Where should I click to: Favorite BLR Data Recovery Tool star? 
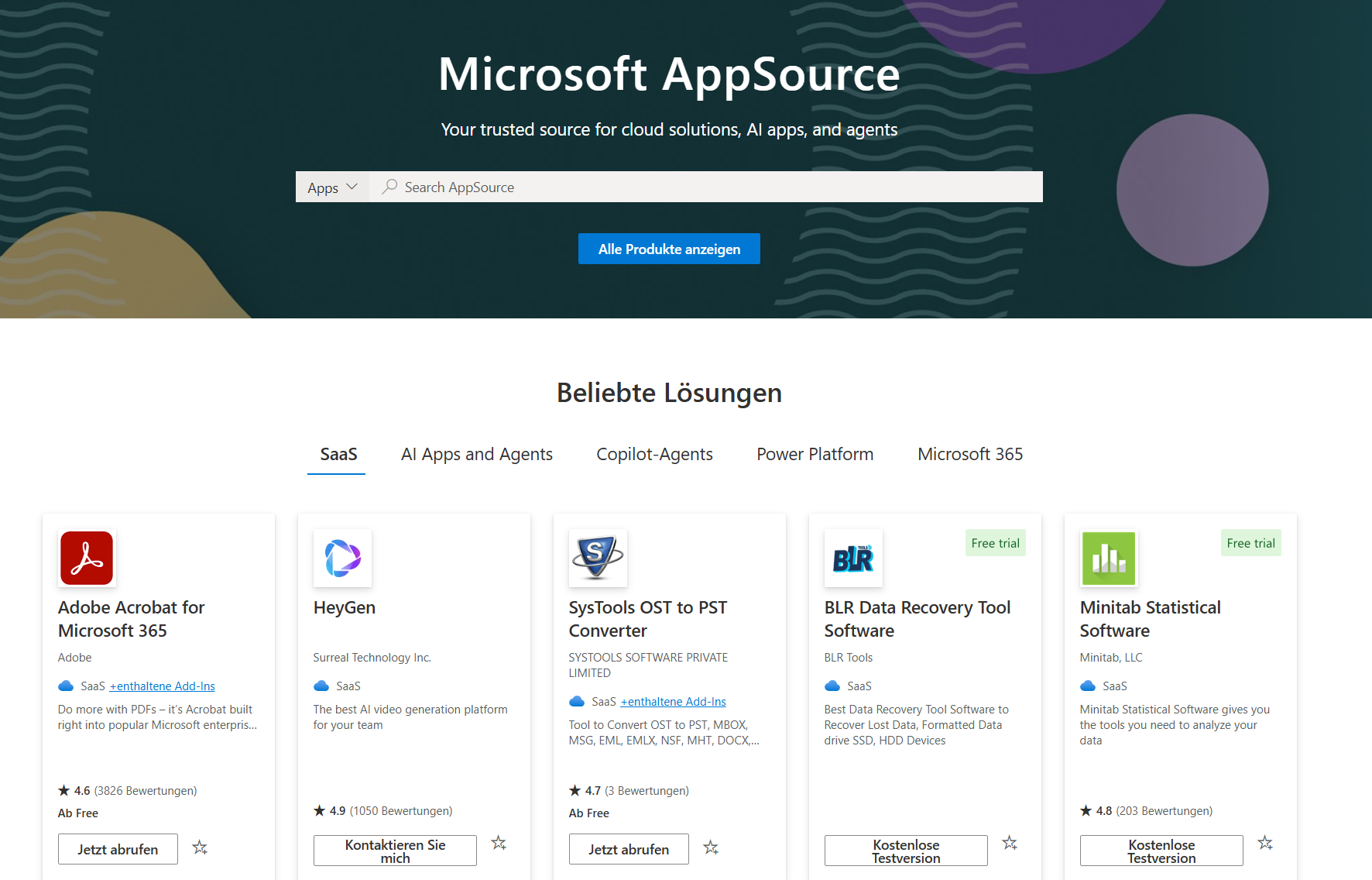coord(1010,843)
